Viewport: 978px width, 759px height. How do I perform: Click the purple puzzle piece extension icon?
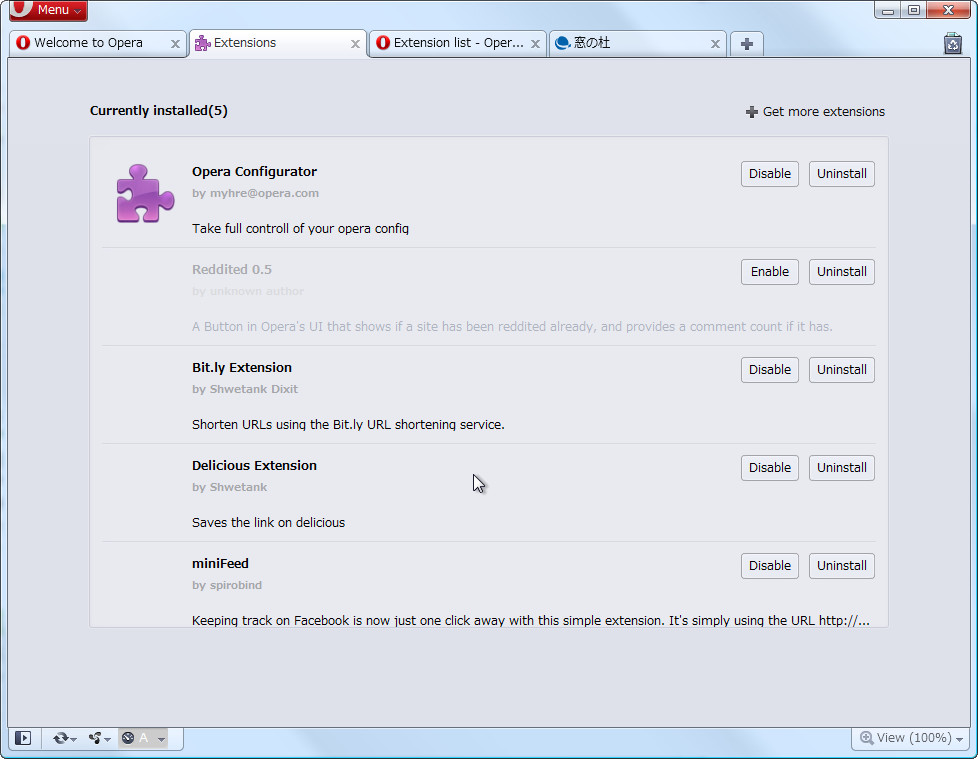tap(145, 193)
